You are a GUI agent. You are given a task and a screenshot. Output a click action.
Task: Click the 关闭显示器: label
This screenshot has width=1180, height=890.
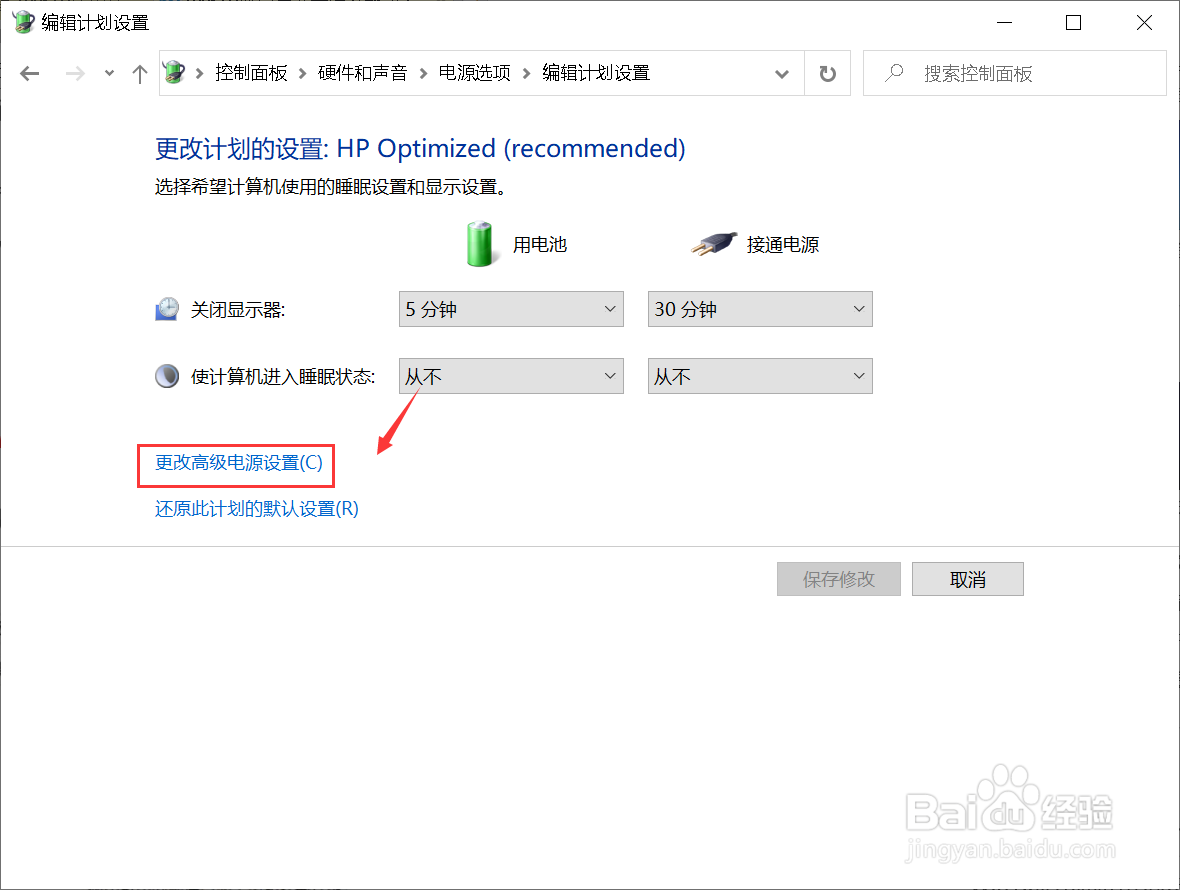[x=238, y=310]
